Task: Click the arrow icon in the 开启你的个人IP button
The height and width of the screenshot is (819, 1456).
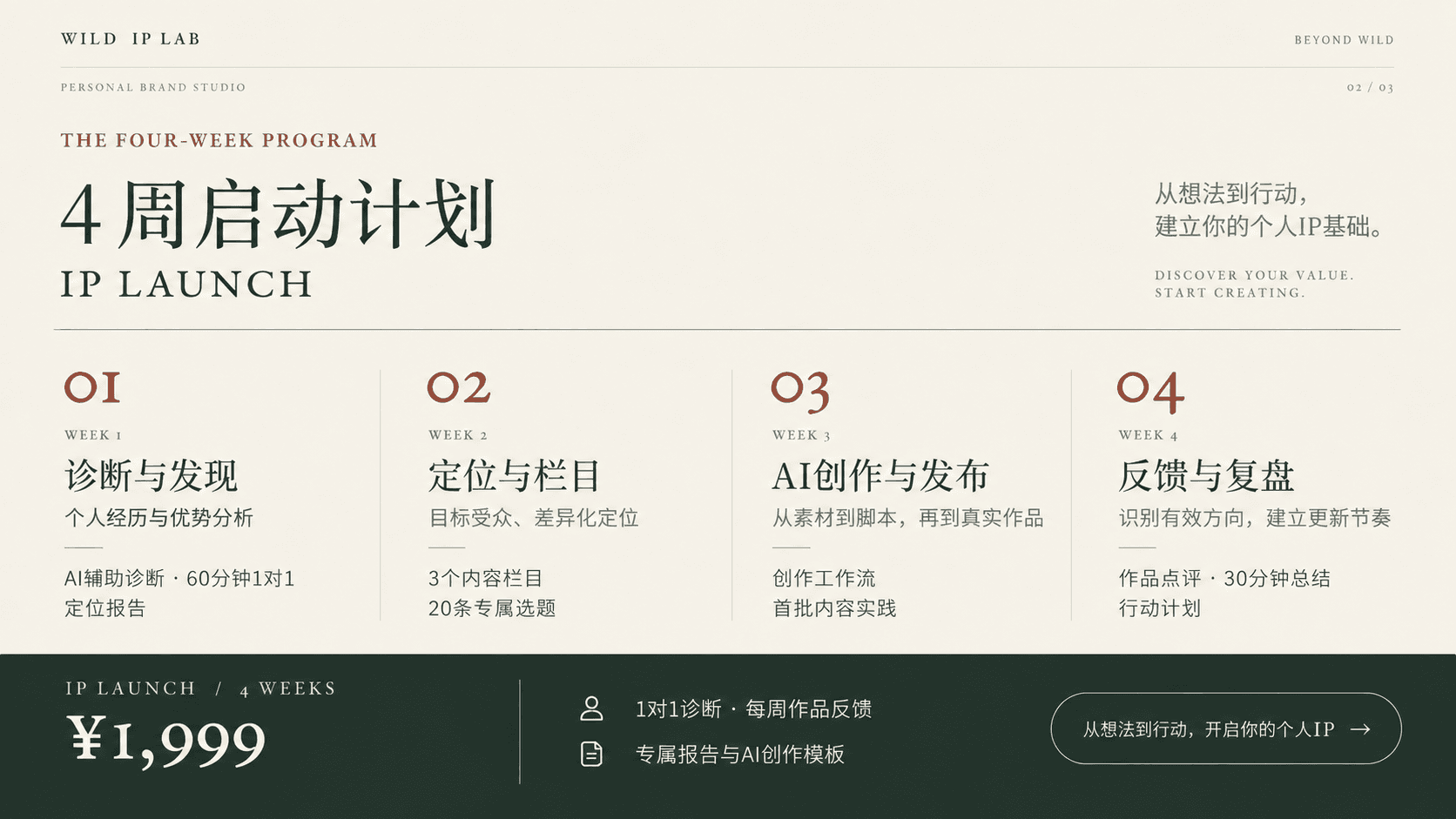Action: (1360, 729)
